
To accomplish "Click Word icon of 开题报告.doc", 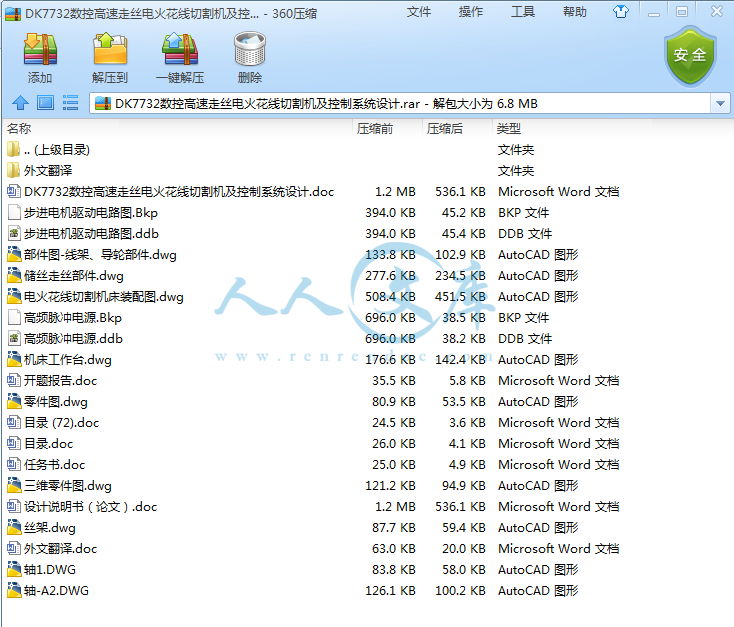I will (14, 380).
